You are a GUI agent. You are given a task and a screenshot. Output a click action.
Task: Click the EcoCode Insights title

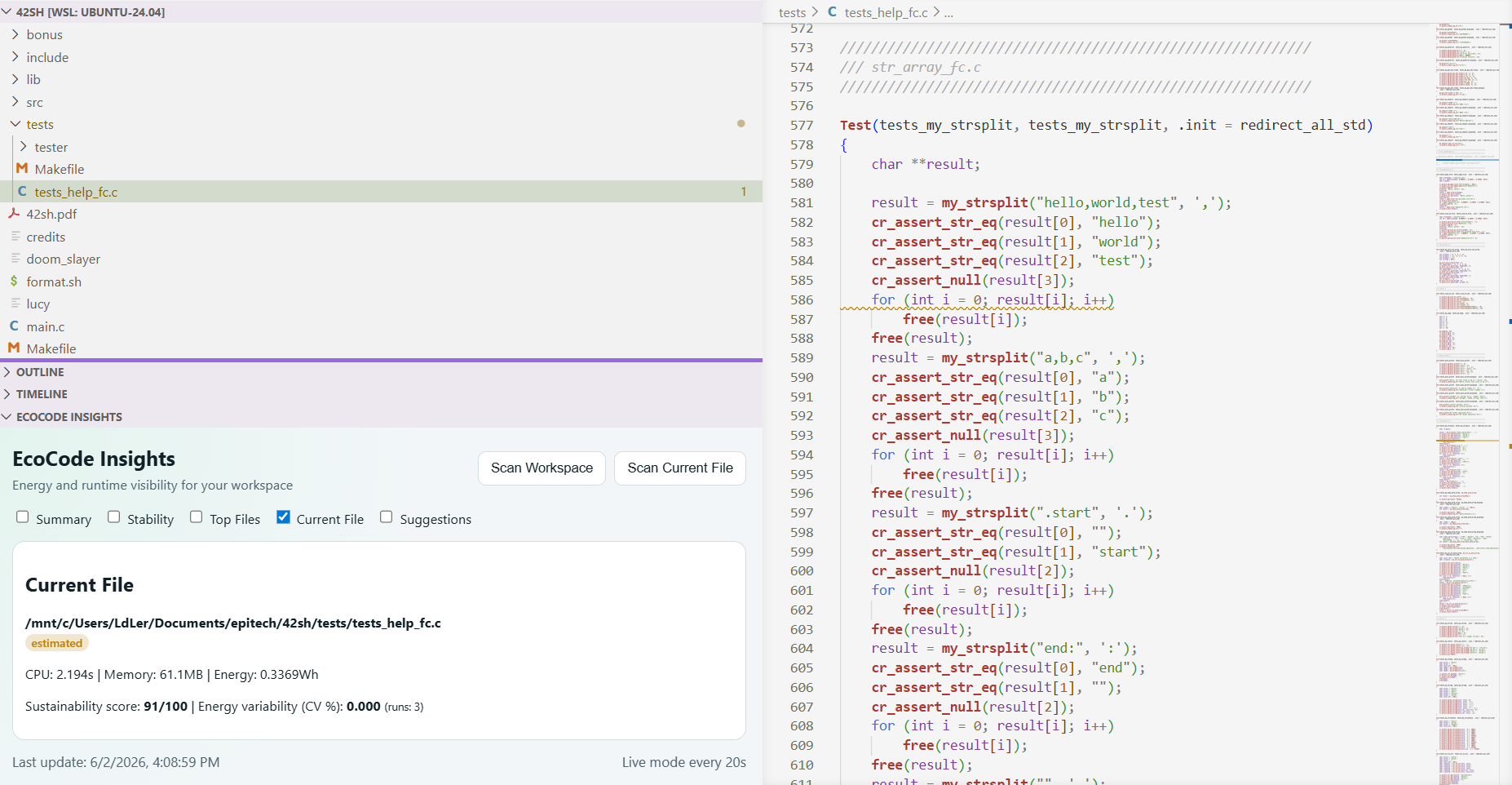tap(94, 459)
